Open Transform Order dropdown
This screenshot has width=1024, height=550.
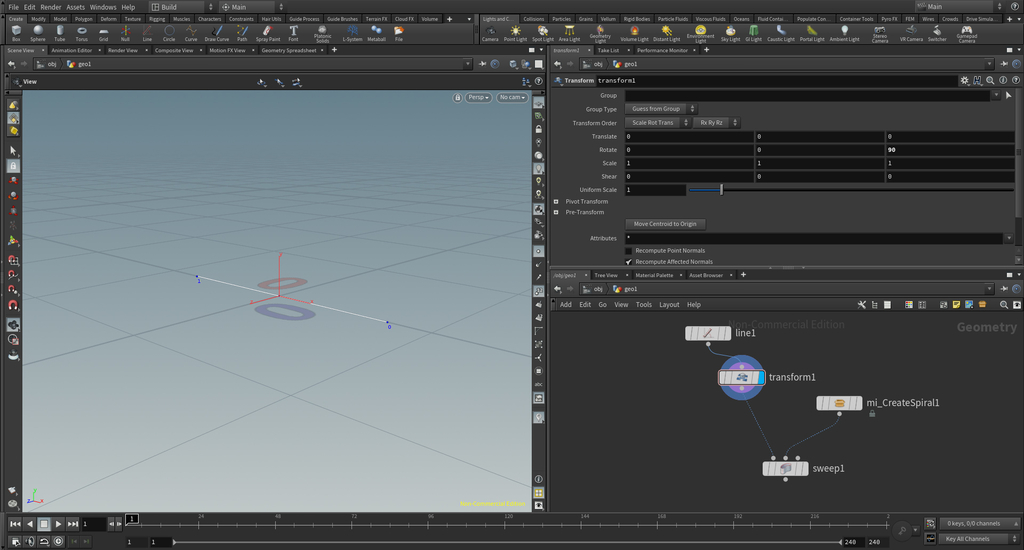[x=657, y=123]
